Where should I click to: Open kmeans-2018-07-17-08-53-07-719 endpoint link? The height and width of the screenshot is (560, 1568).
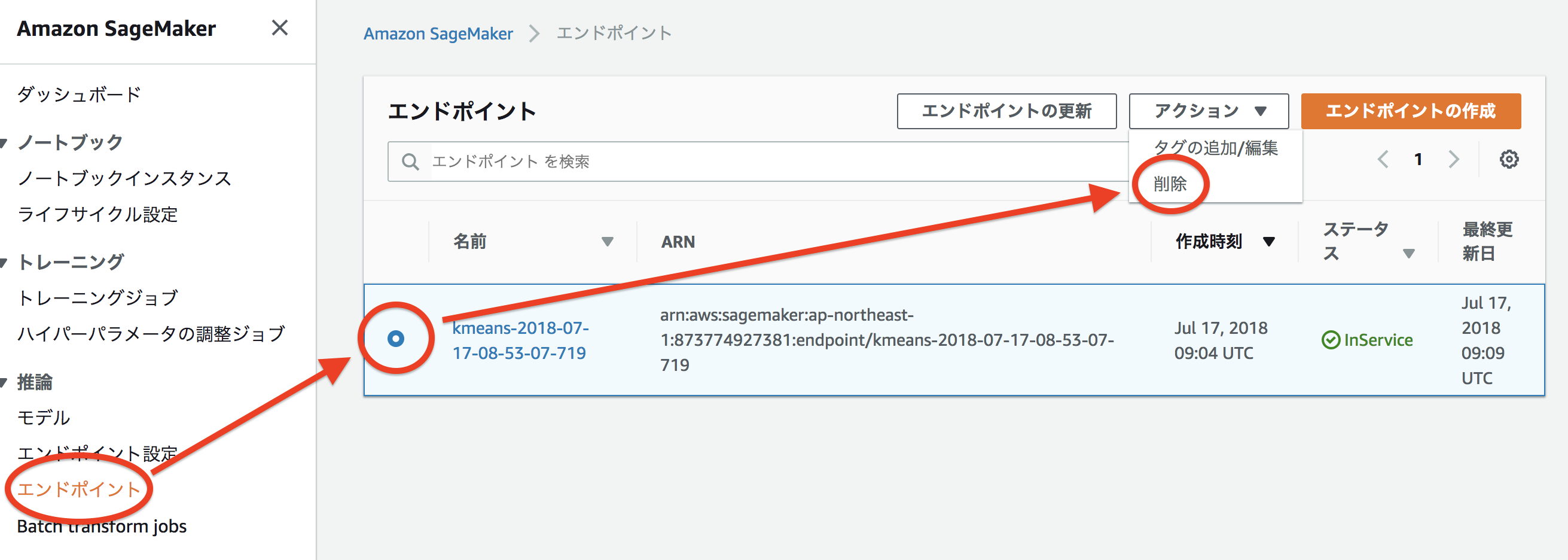pos(520,340)
